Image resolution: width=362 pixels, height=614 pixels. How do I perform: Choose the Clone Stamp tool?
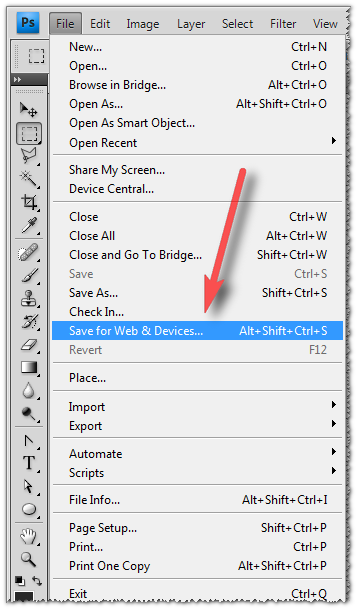(x=29, y=299)
